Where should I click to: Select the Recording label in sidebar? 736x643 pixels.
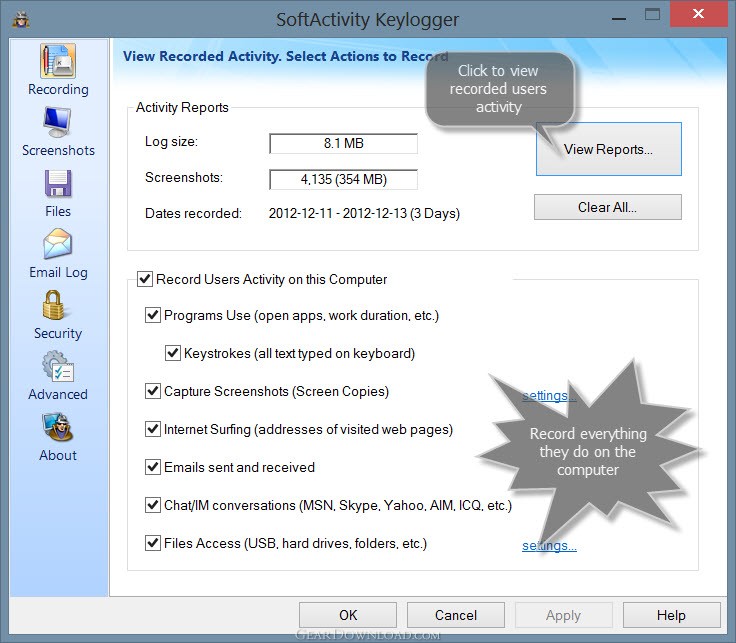58,89
